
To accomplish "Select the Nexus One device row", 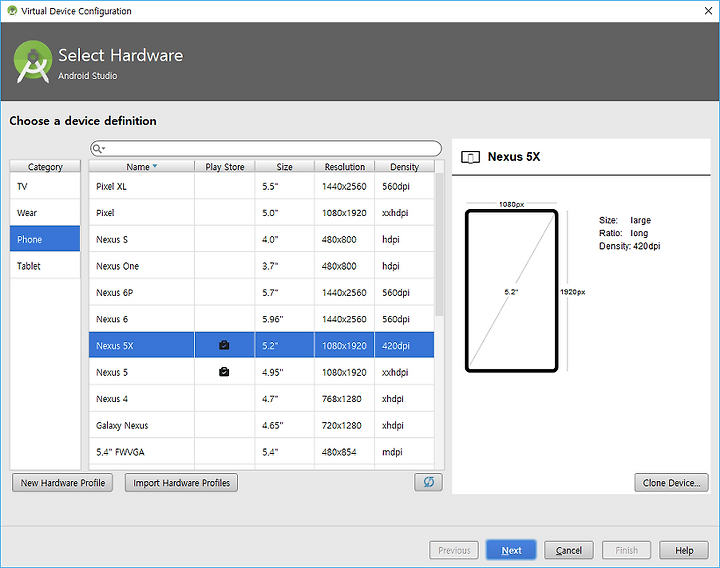I will coord(261,266).
